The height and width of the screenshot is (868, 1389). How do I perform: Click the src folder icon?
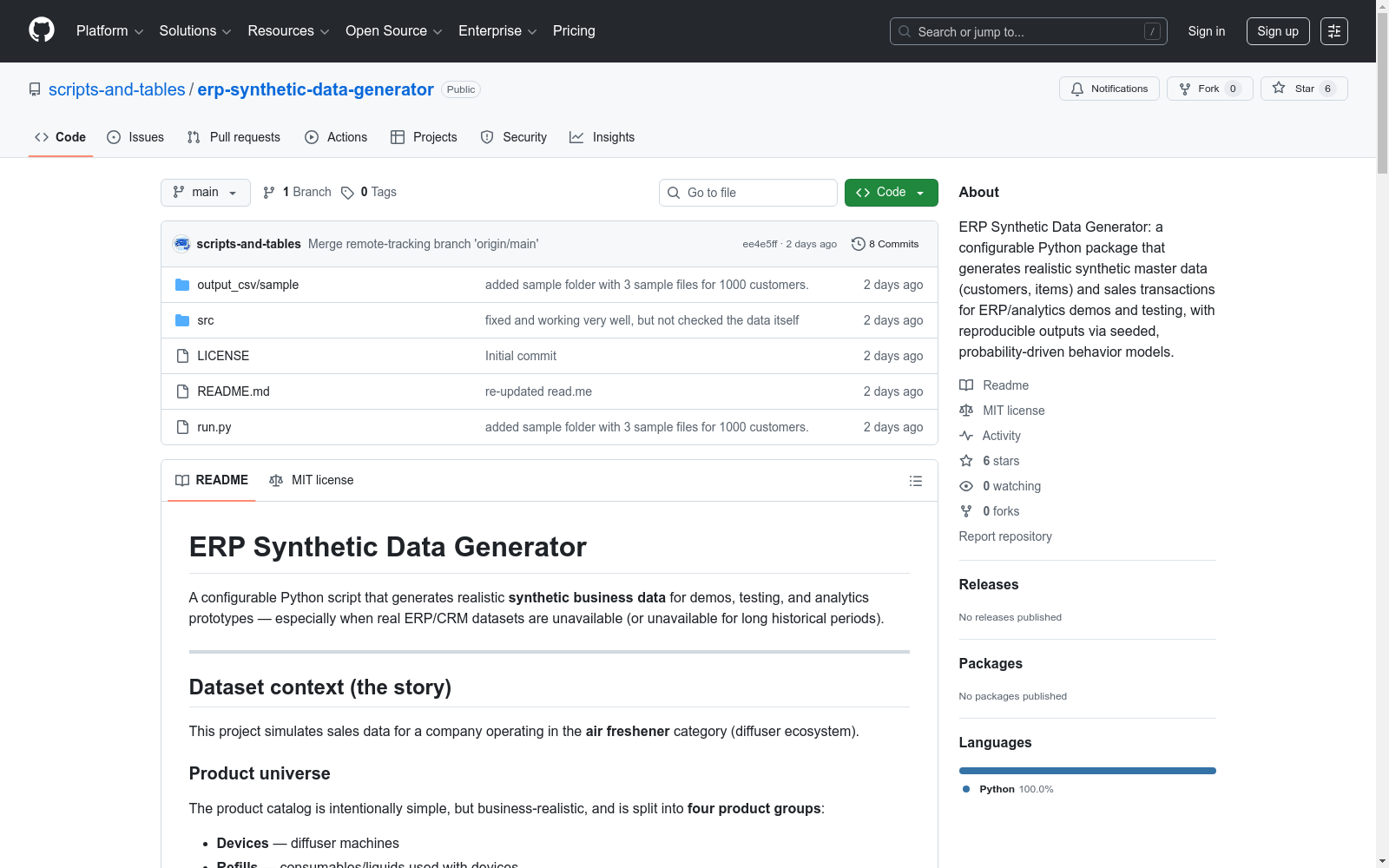[x=182, y=320]
